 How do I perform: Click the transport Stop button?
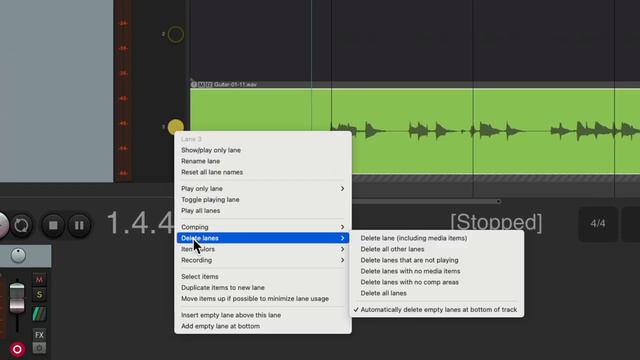pyautogui.click(x=53, y=225)
